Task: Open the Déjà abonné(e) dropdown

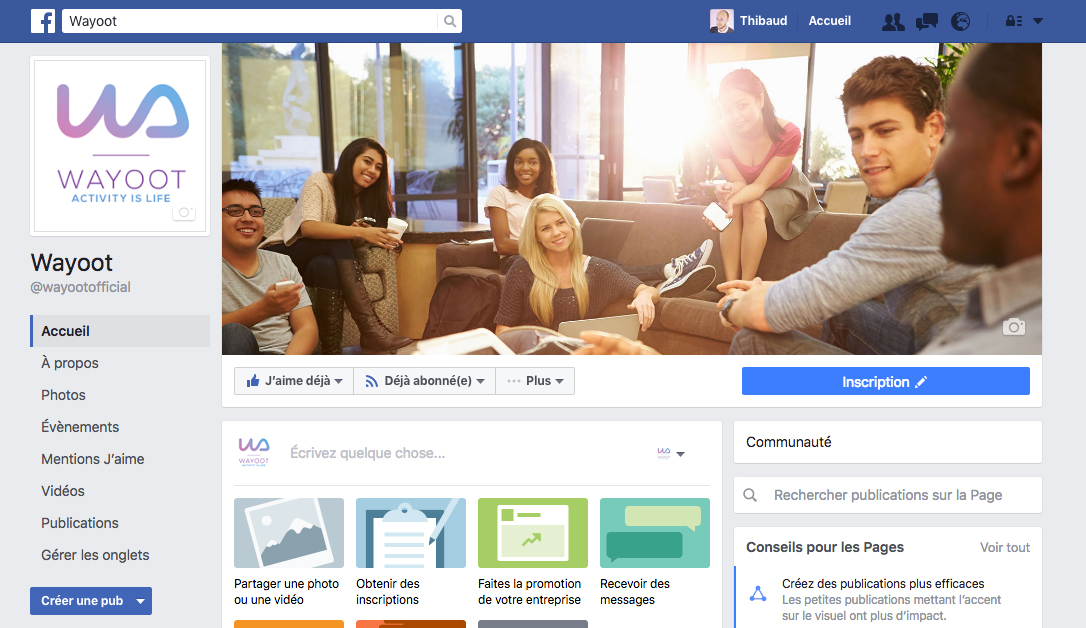Action: click(x=425, y=381)
